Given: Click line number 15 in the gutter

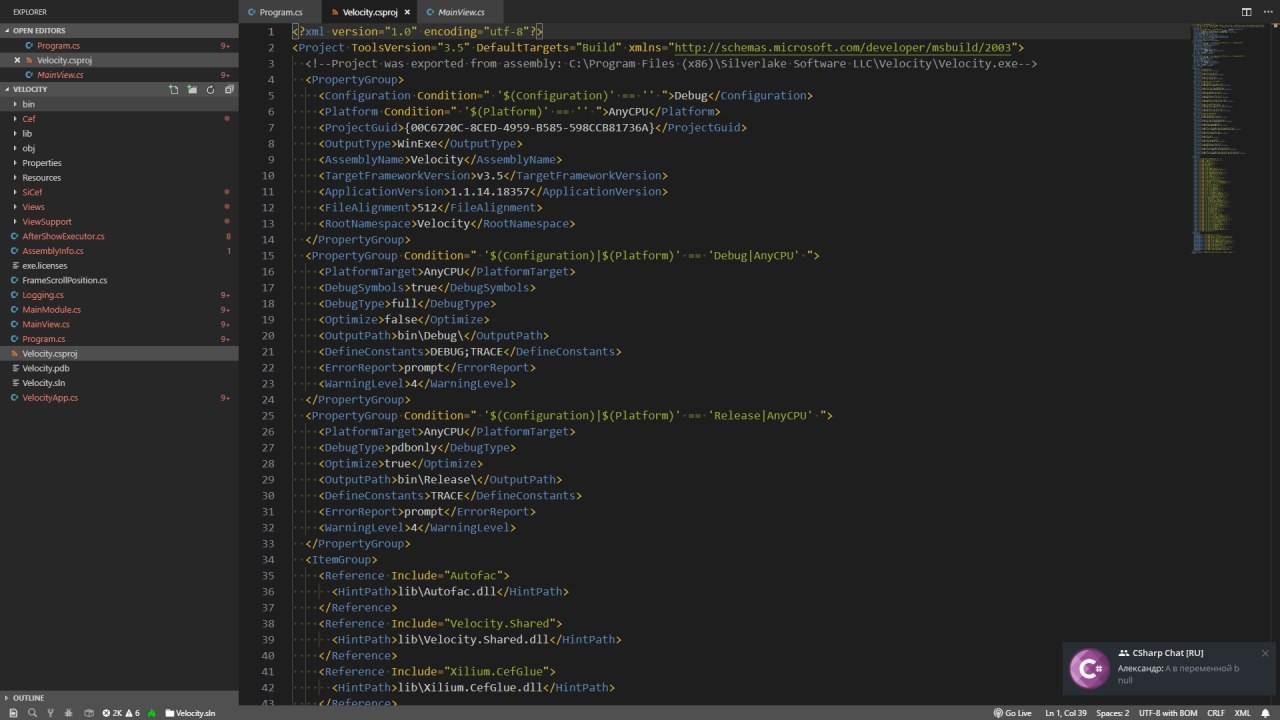Looking at the screenshot, I should pos(268,255).
